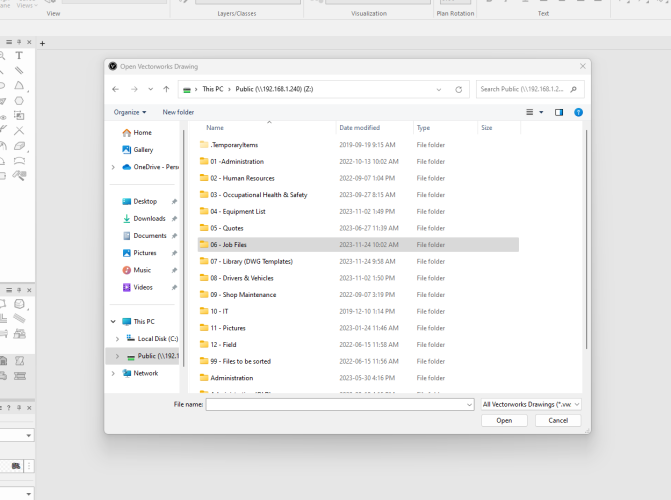
Task: Select the Text tool in the tool palette
Action: coord(19,56)
